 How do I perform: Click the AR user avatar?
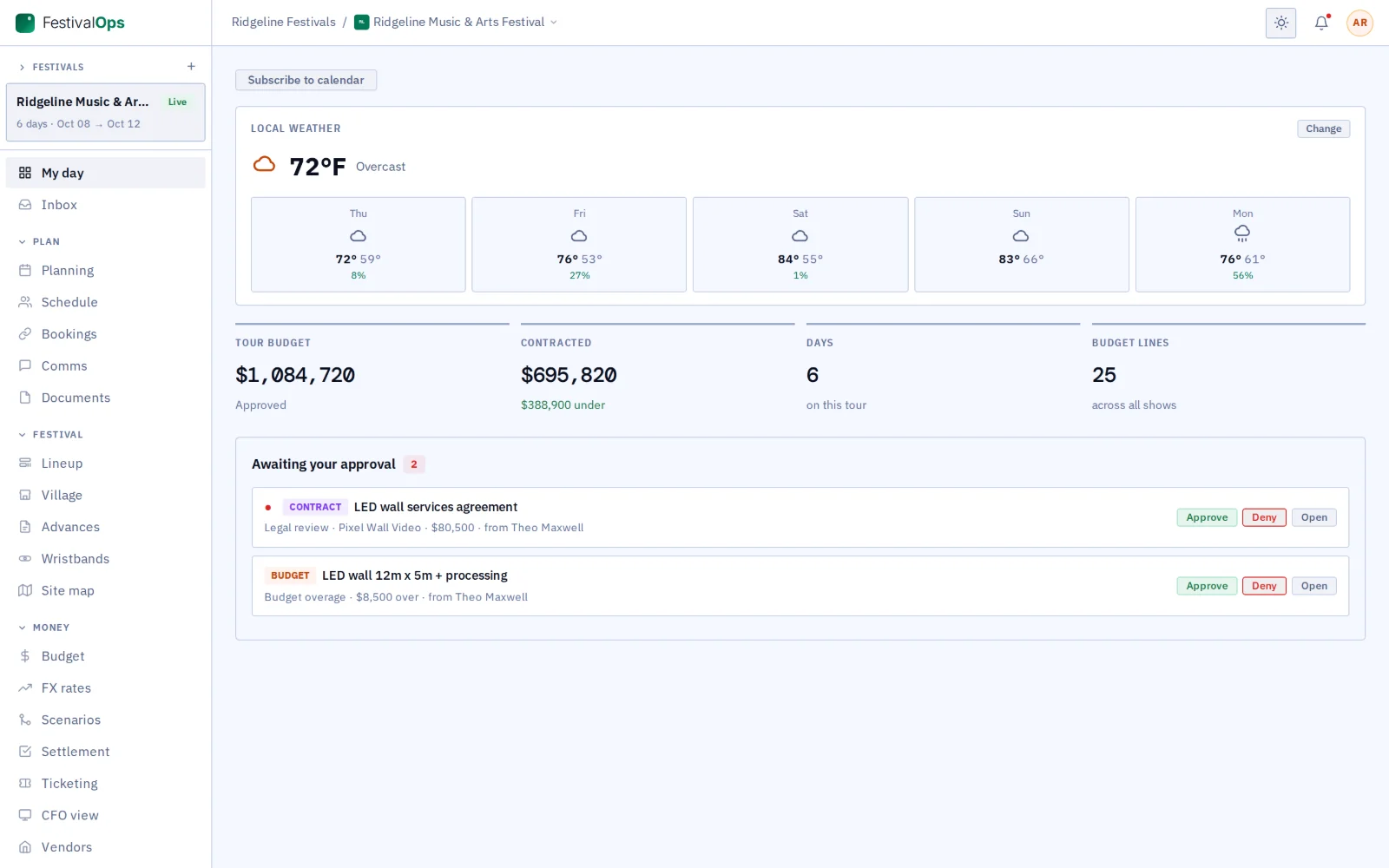(1359, 23)
